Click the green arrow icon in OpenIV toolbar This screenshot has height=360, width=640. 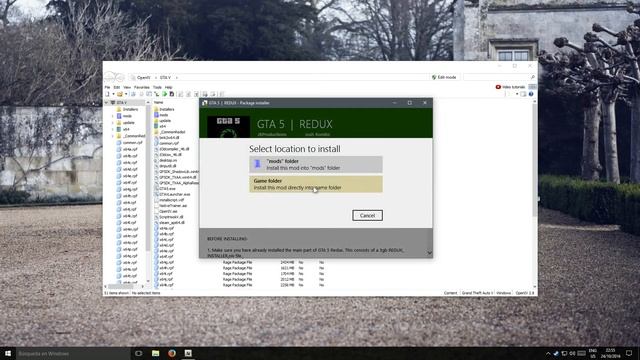coord(164,94)
